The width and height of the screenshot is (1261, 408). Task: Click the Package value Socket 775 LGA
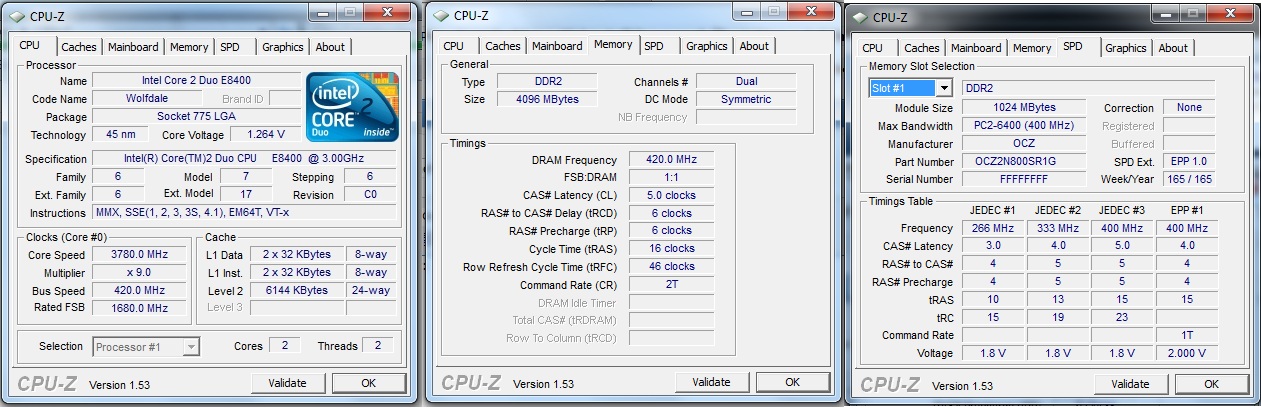coord(196,116)
